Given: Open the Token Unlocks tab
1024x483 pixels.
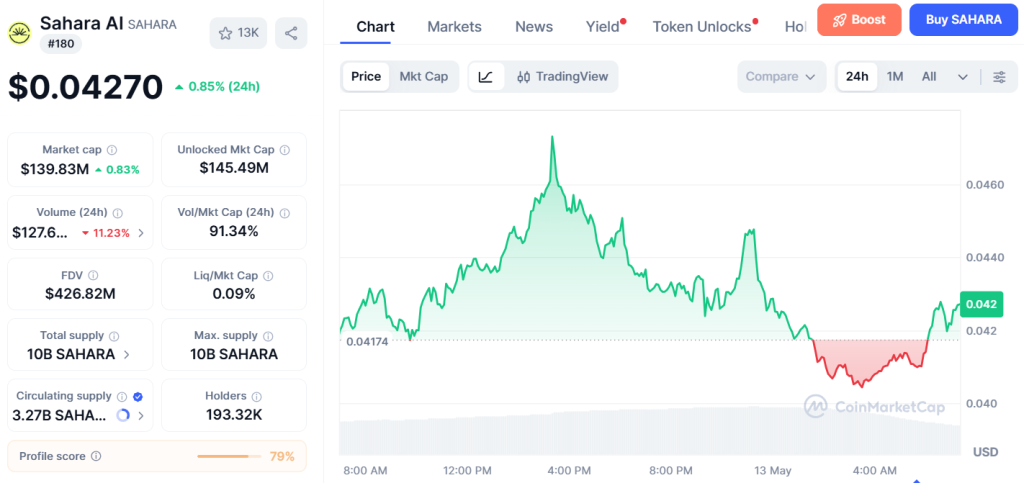Looking at the screenshot, I should [x=702, y=27].
